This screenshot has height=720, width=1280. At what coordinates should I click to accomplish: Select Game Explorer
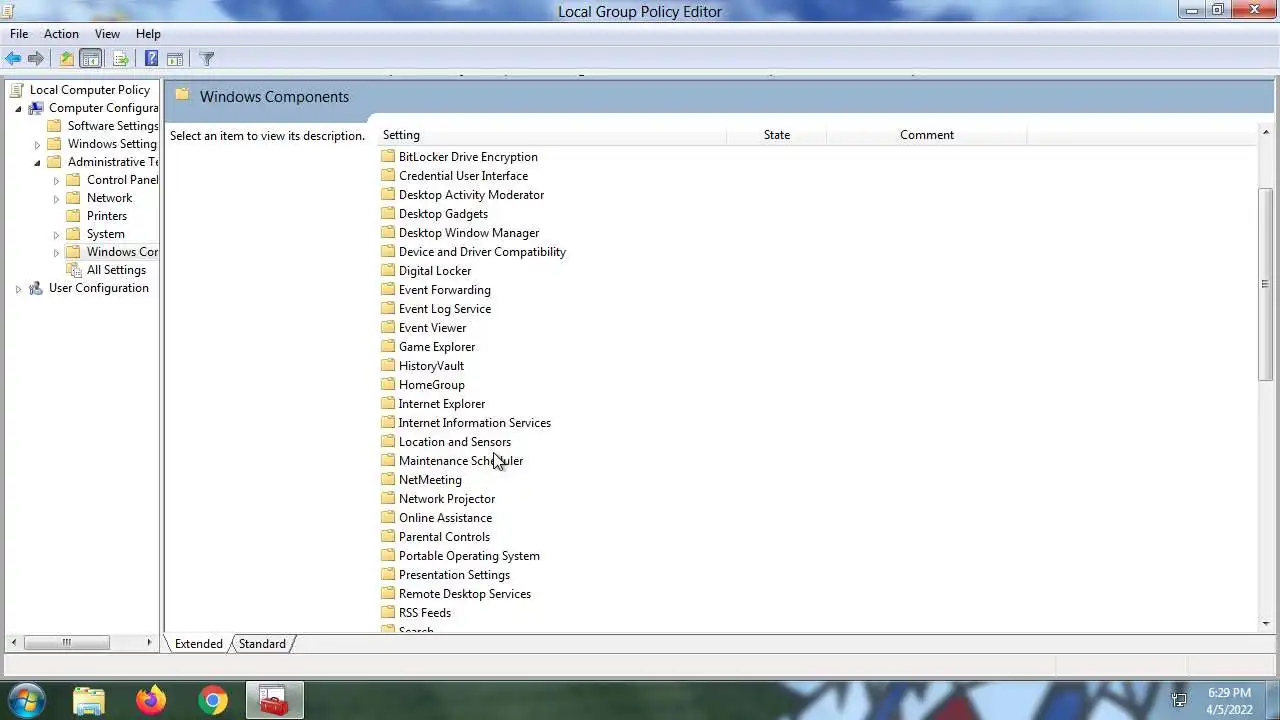(x=437, y=347)
